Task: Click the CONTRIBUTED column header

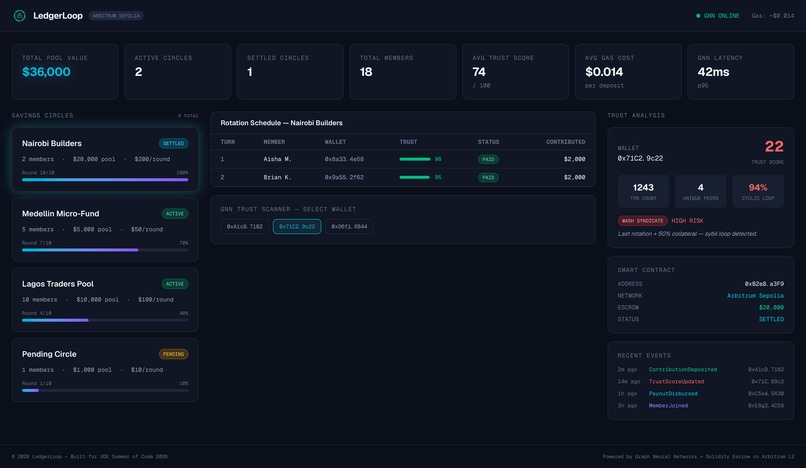Action: [565, 142]
